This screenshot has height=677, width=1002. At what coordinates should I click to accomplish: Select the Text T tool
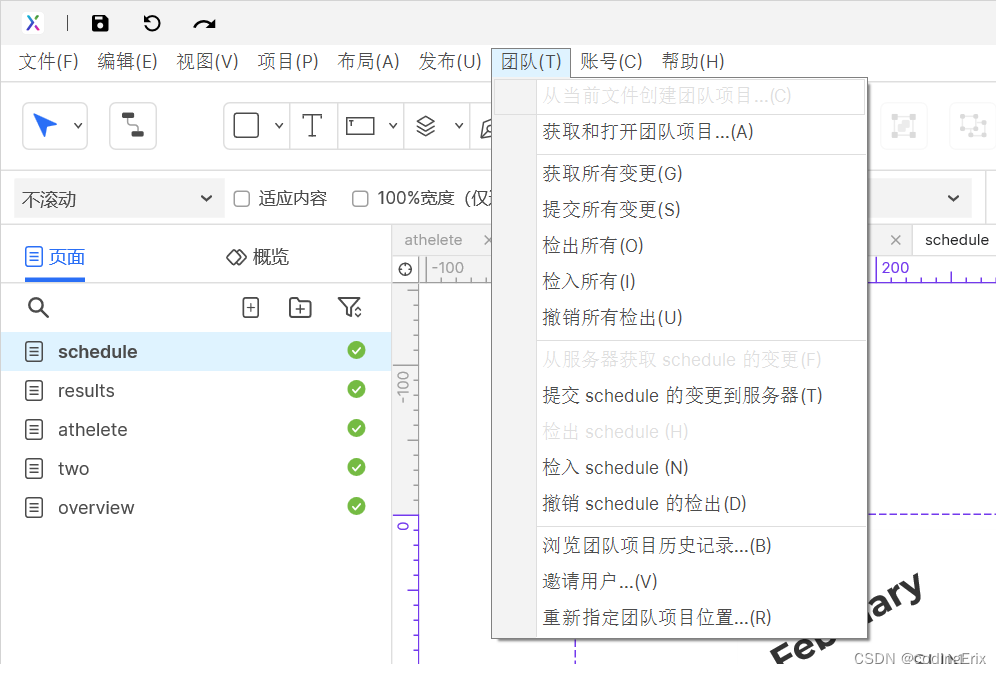[x=312, y=125]
